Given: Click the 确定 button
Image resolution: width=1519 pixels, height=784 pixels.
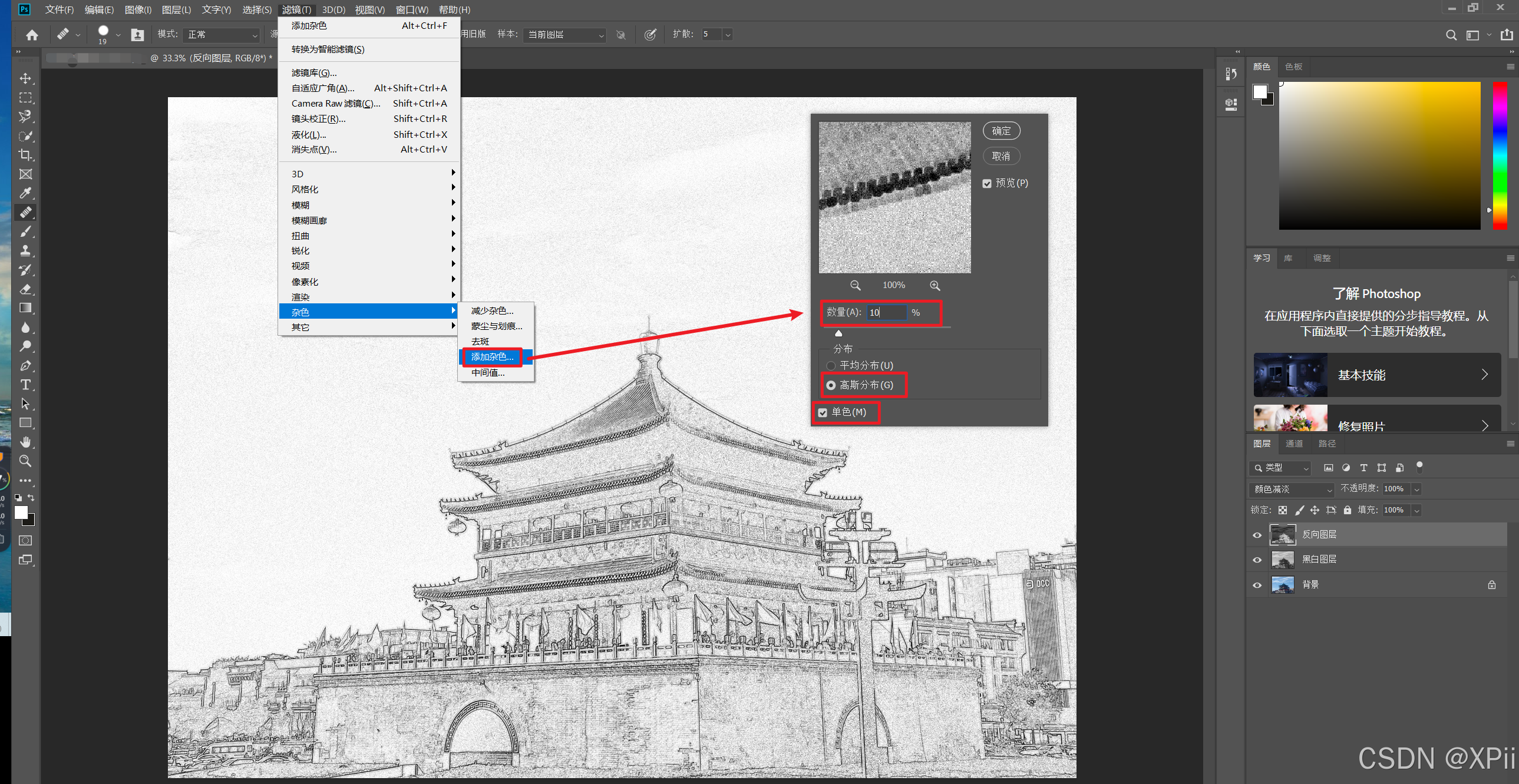Looking at the screenshot, I should click(1000, 131).
